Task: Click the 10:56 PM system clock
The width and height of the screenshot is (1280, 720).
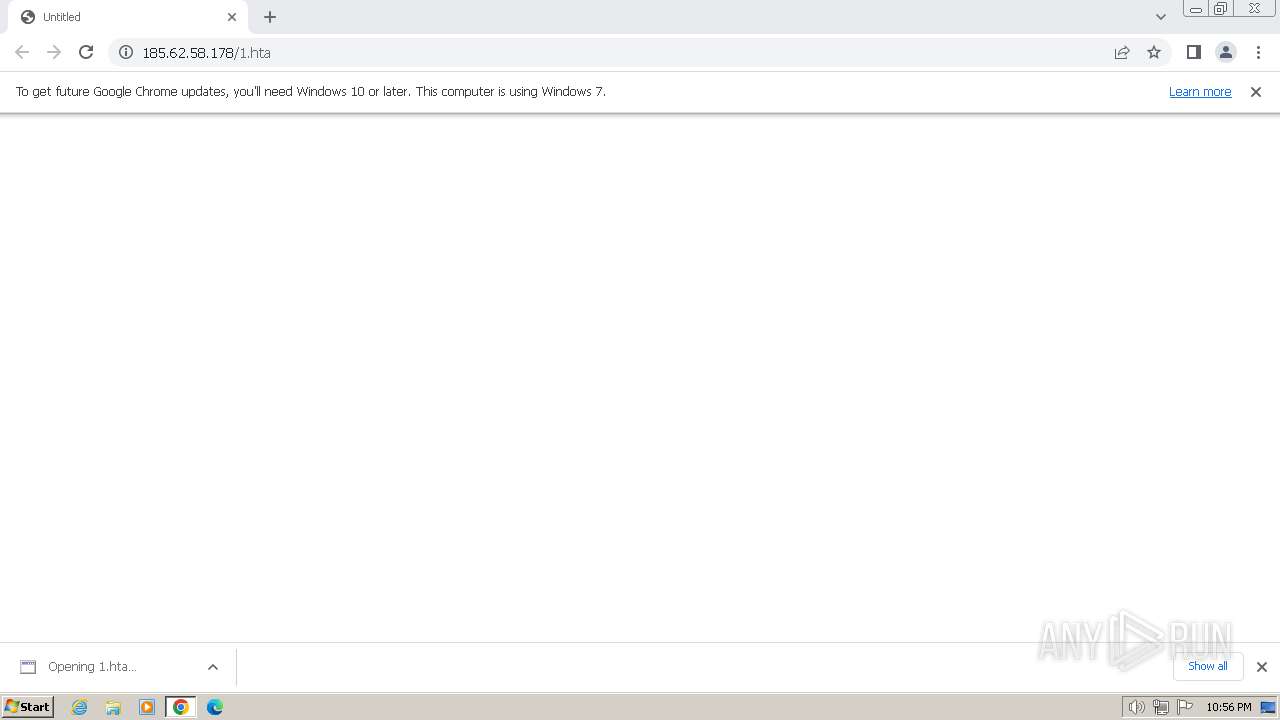Action: pos(1229,707)
